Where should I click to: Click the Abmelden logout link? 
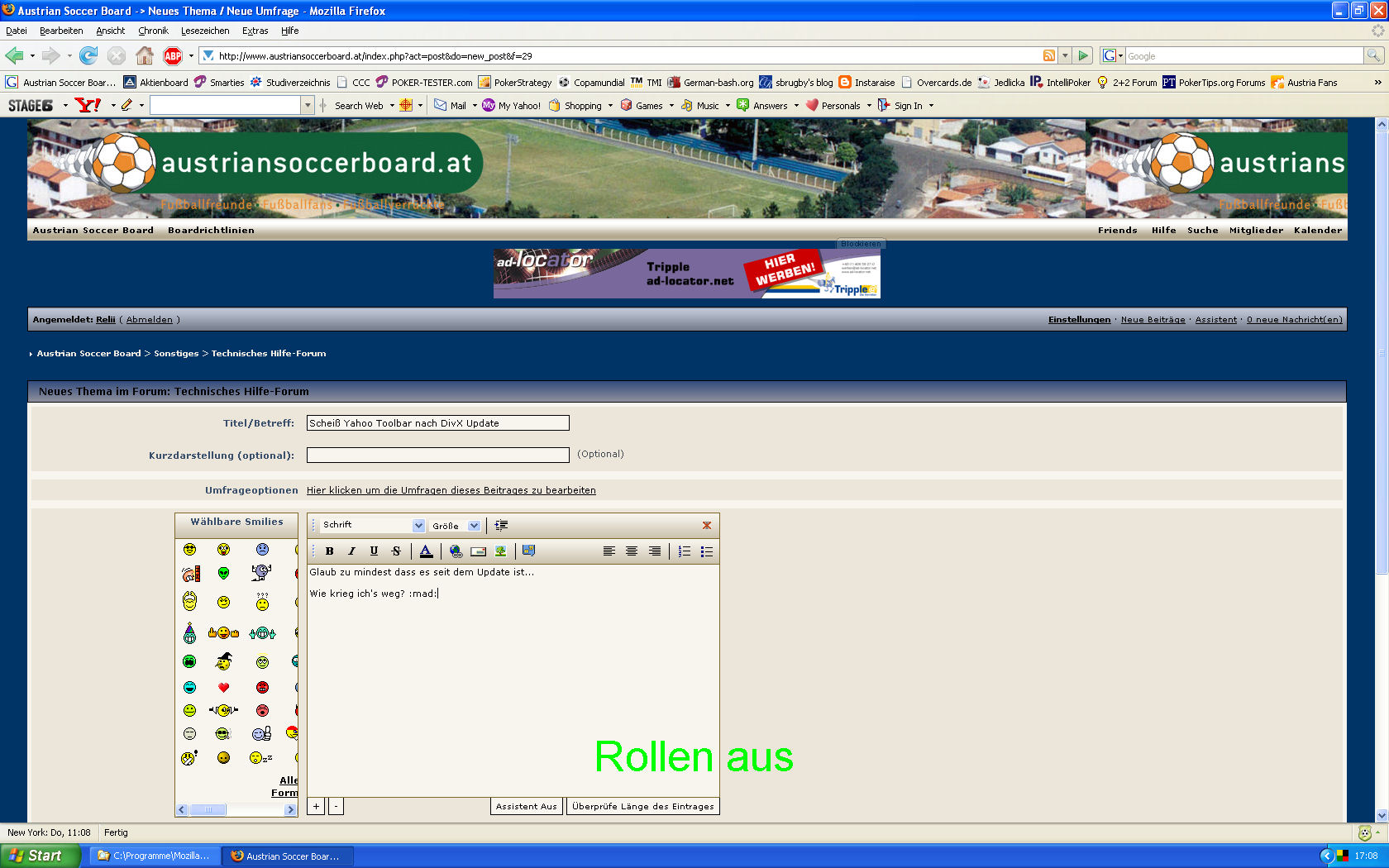point(150,320)
